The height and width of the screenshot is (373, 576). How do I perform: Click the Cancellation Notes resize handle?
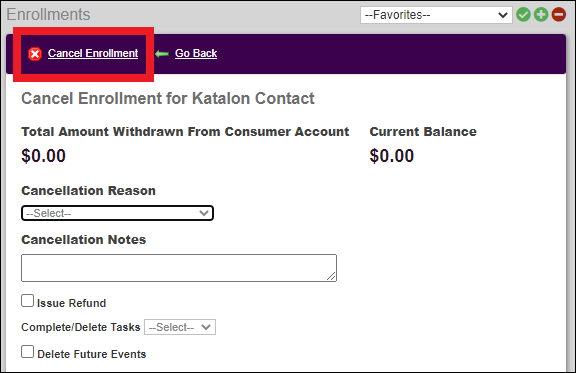coord(331,276)
